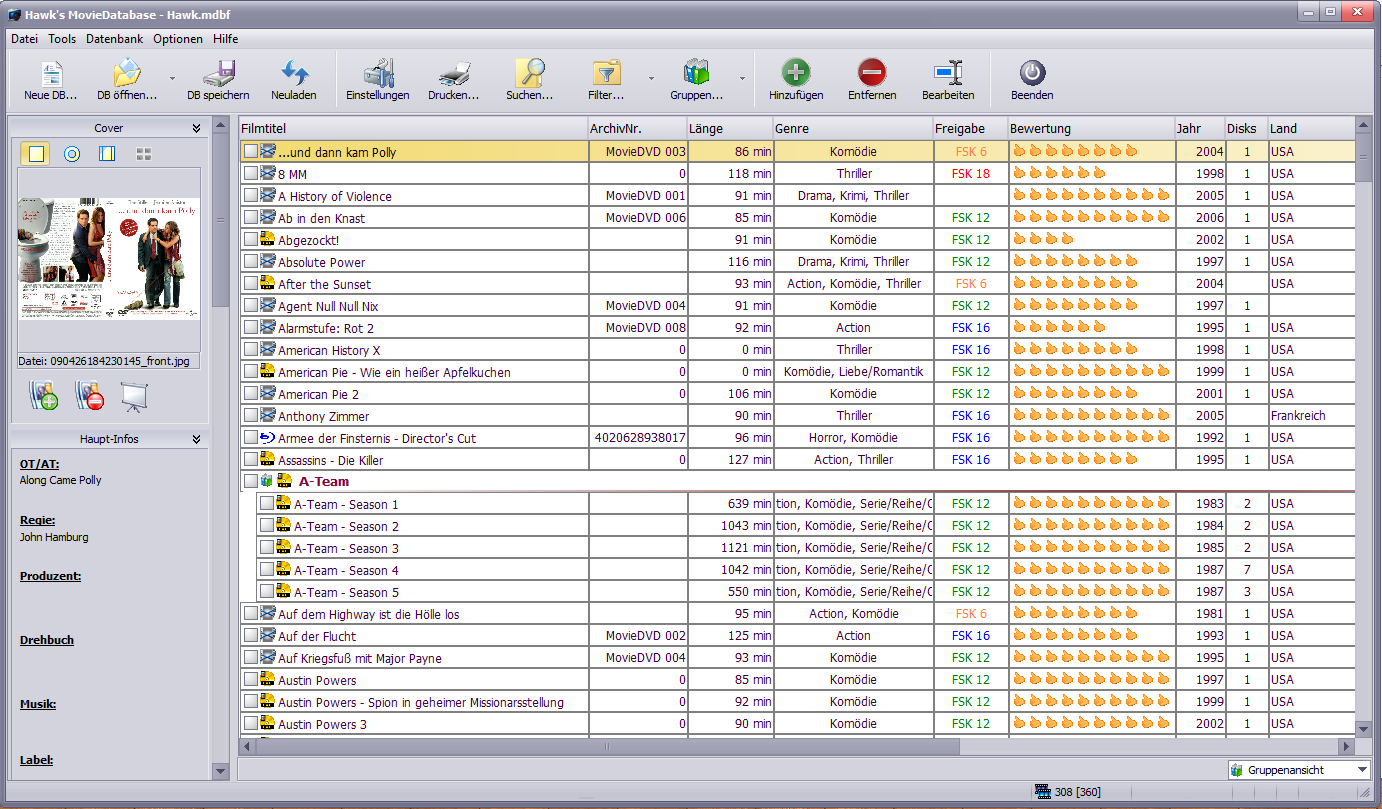Click the media icon next to Abgezockt!
The width and height of the screenshot is (1382, 809).
tap(268, 240)
